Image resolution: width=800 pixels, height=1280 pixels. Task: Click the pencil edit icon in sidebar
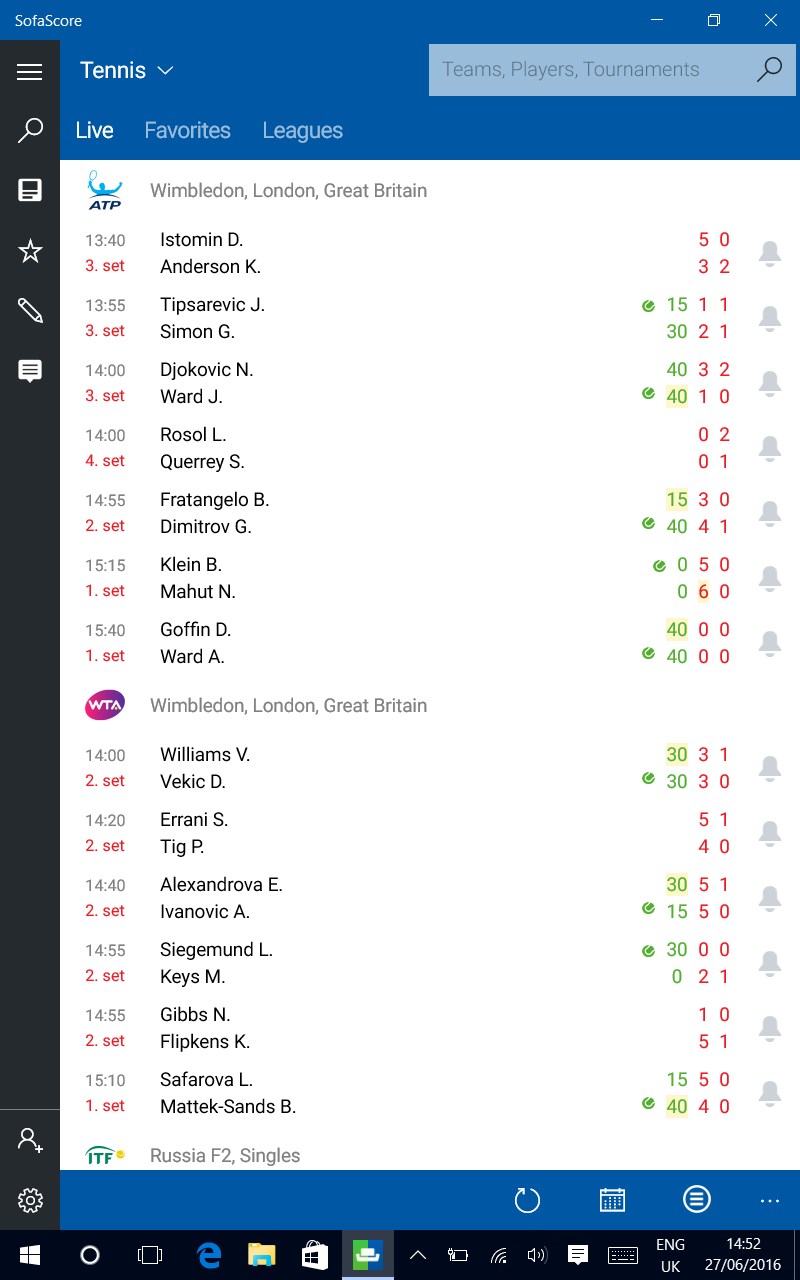coord(30,311)
